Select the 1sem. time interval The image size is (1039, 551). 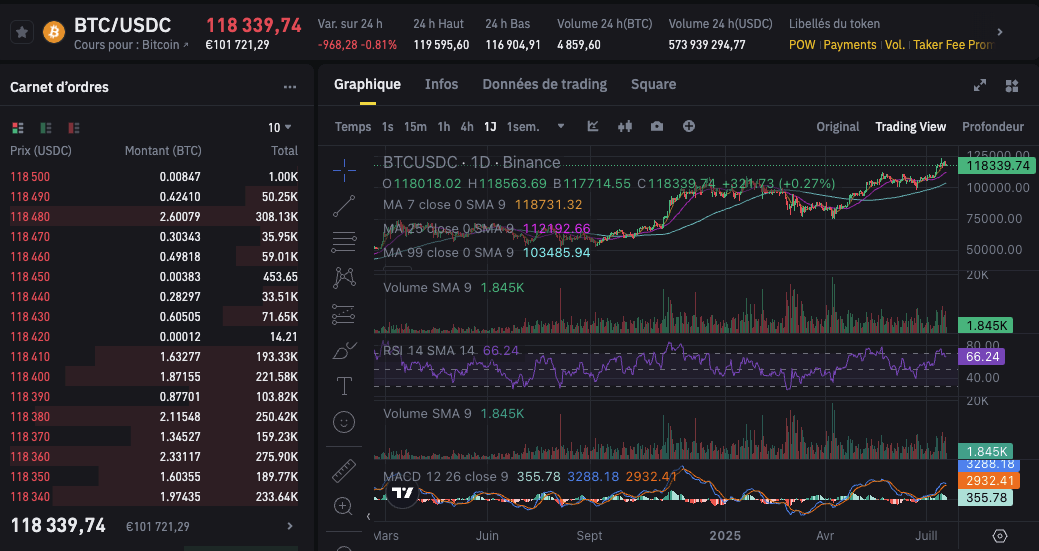click(523, 126)
